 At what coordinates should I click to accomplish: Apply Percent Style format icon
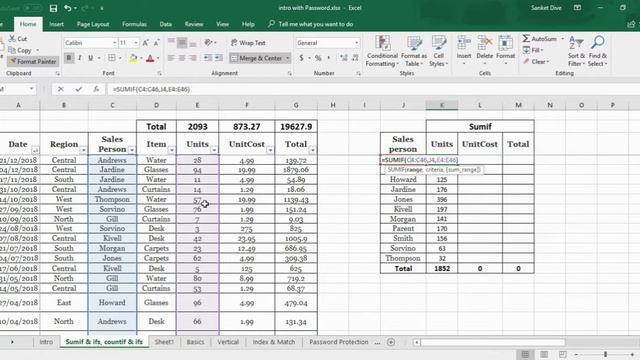point(318,58)
